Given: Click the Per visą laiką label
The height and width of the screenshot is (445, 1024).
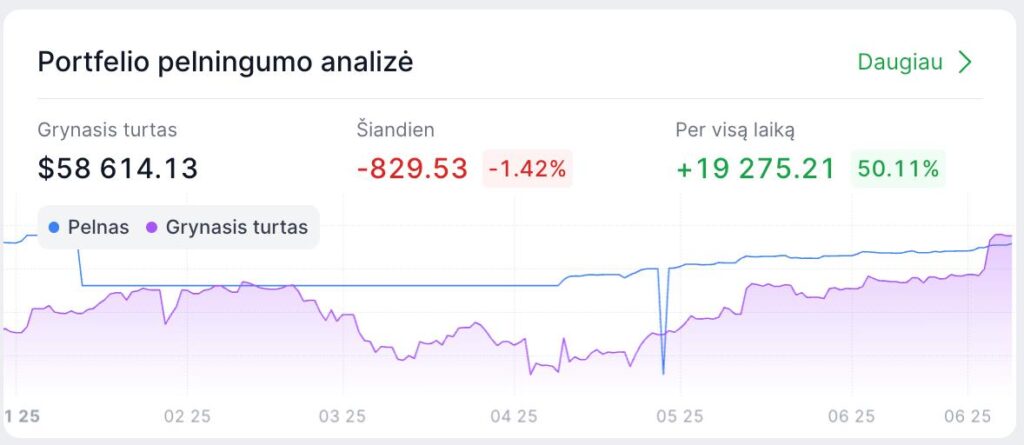Looking at the screenshot, I should pyautogui.click(x=736, y=129).
